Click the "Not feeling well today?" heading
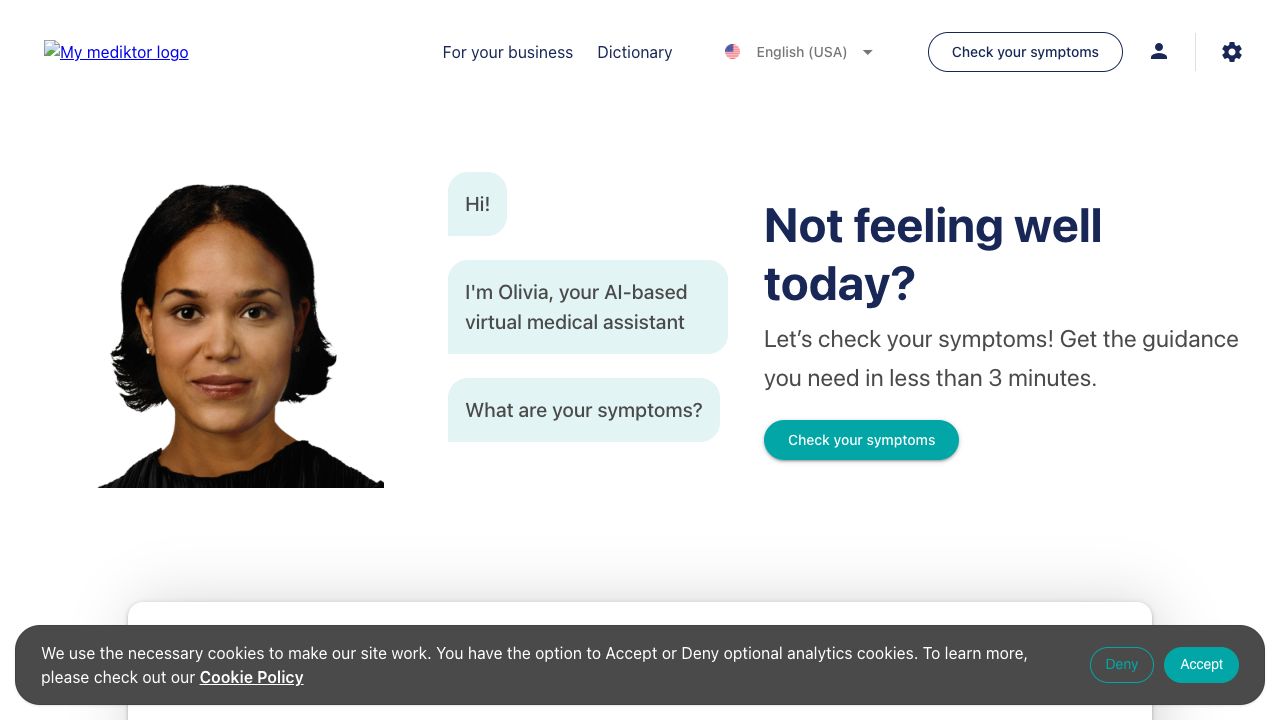The height and width of the screenshot is (720, 1280). point(932,254)
